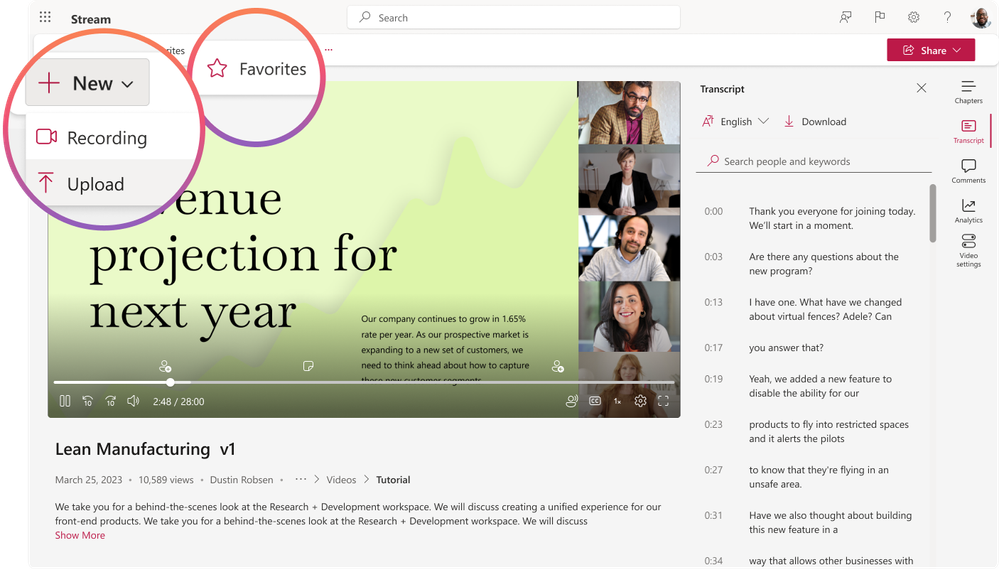Expand the New dropdown button
This screenshot has height=570, width=999.
[x=87, y=83]
